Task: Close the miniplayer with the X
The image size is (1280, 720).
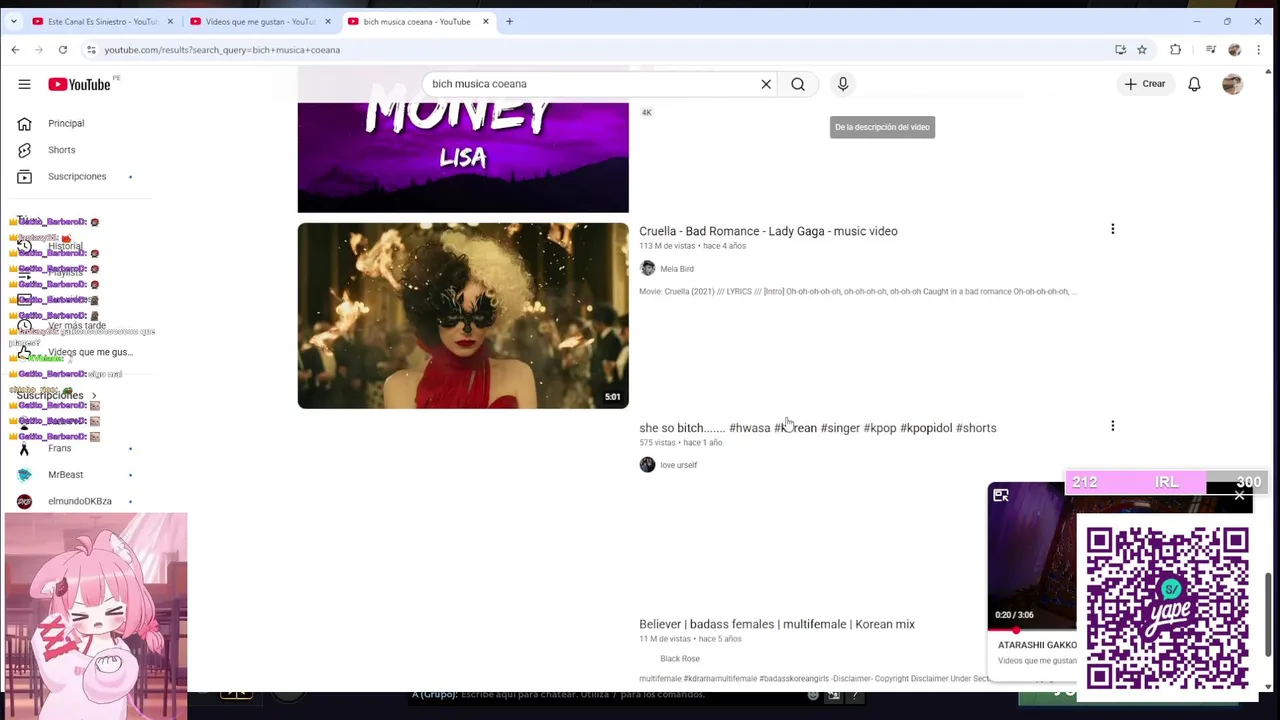Action: coord(1239,496)
